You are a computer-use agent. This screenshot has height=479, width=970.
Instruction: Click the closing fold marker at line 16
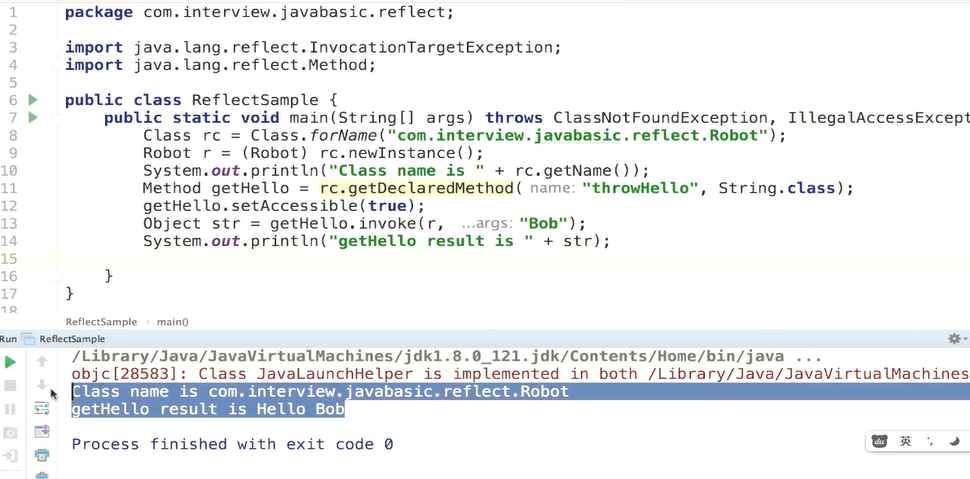pos(56,276)
